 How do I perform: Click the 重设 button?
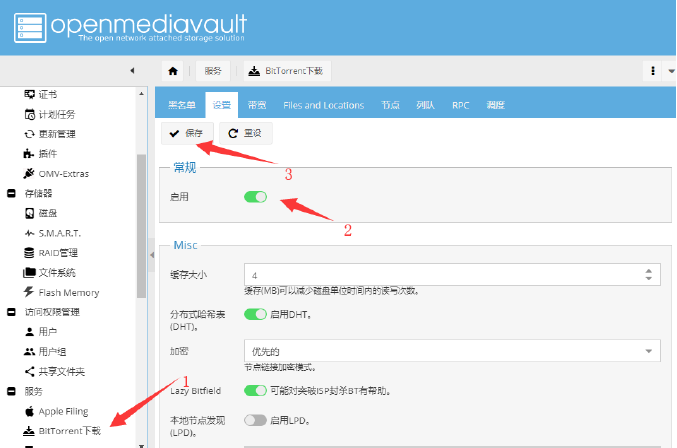click(x=245, y=133)
